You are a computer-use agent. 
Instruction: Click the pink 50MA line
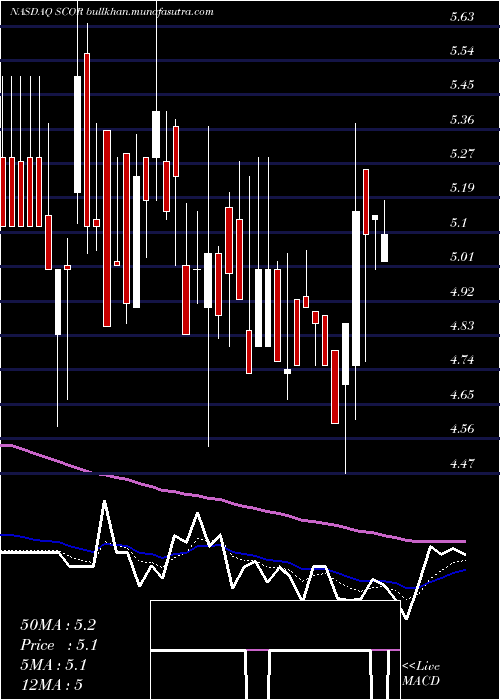[232, 503]
